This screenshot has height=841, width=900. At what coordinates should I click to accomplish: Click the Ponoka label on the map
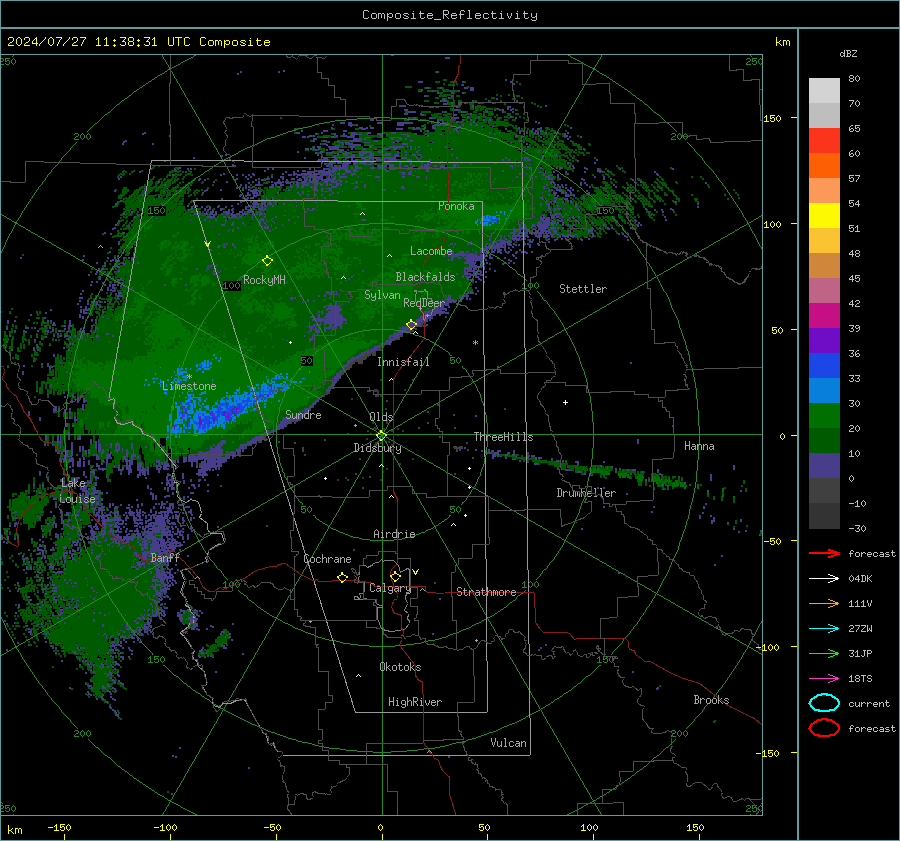(x=456, y=206)
